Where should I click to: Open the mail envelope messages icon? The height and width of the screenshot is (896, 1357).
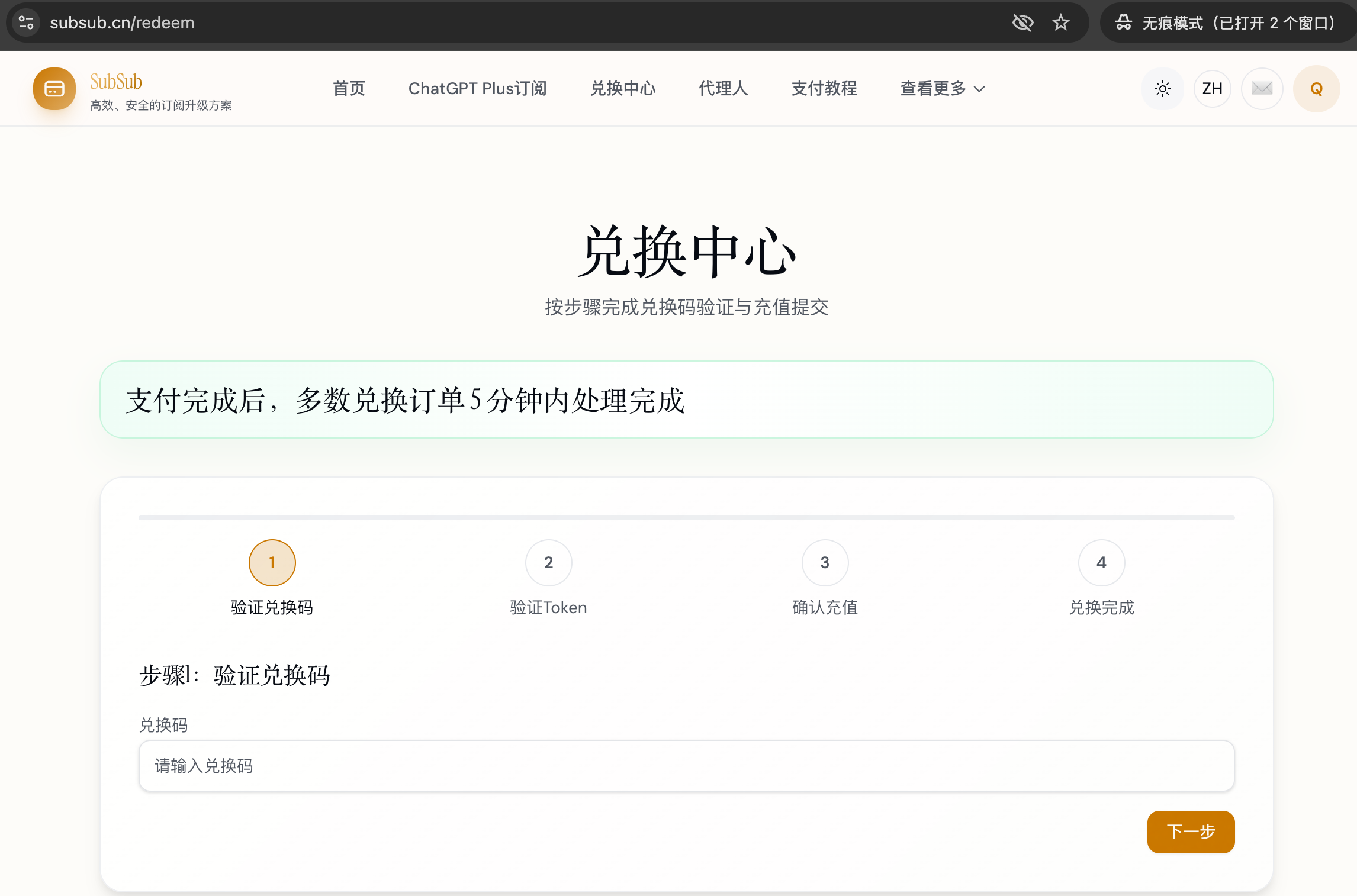click(x=1262, y=89)
